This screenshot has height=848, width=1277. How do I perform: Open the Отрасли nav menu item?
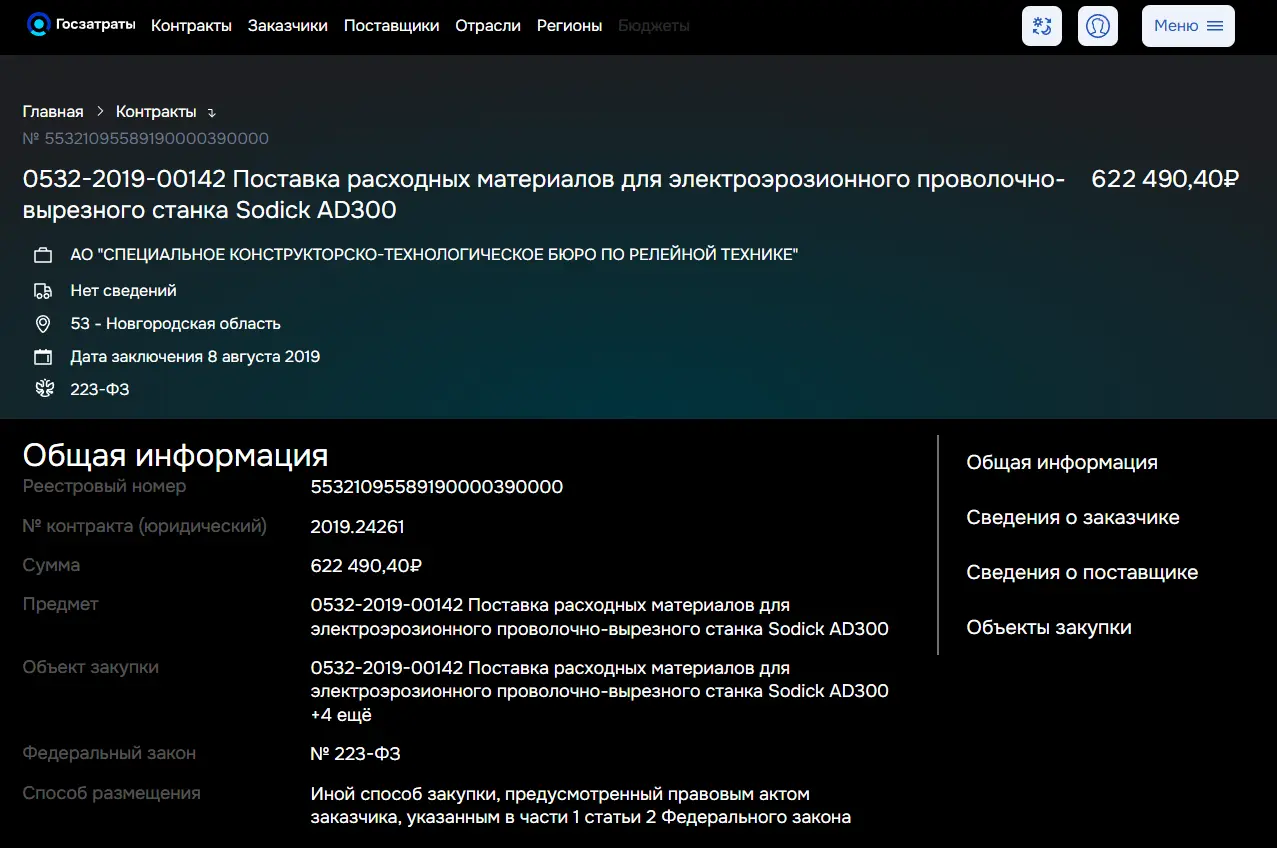(488, 26)
